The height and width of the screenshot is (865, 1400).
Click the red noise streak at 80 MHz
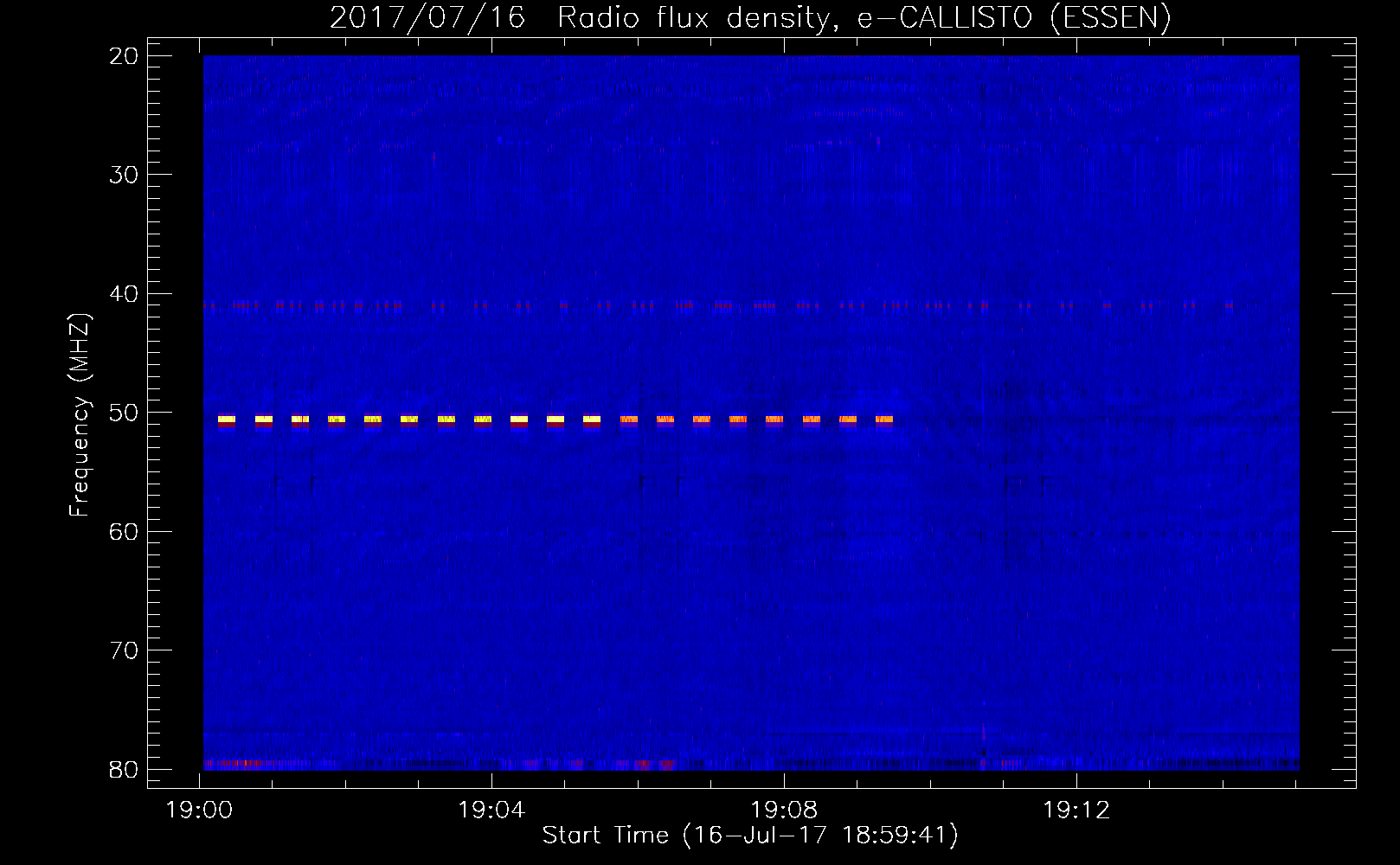tap(232, 763)
